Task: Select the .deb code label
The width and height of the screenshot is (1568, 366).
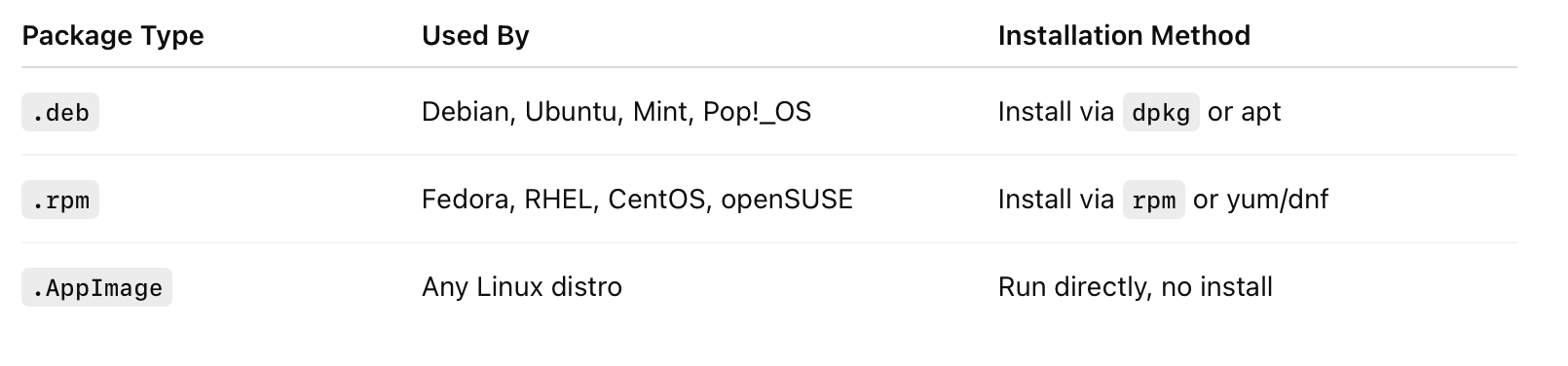Action: tap(60, 113)
